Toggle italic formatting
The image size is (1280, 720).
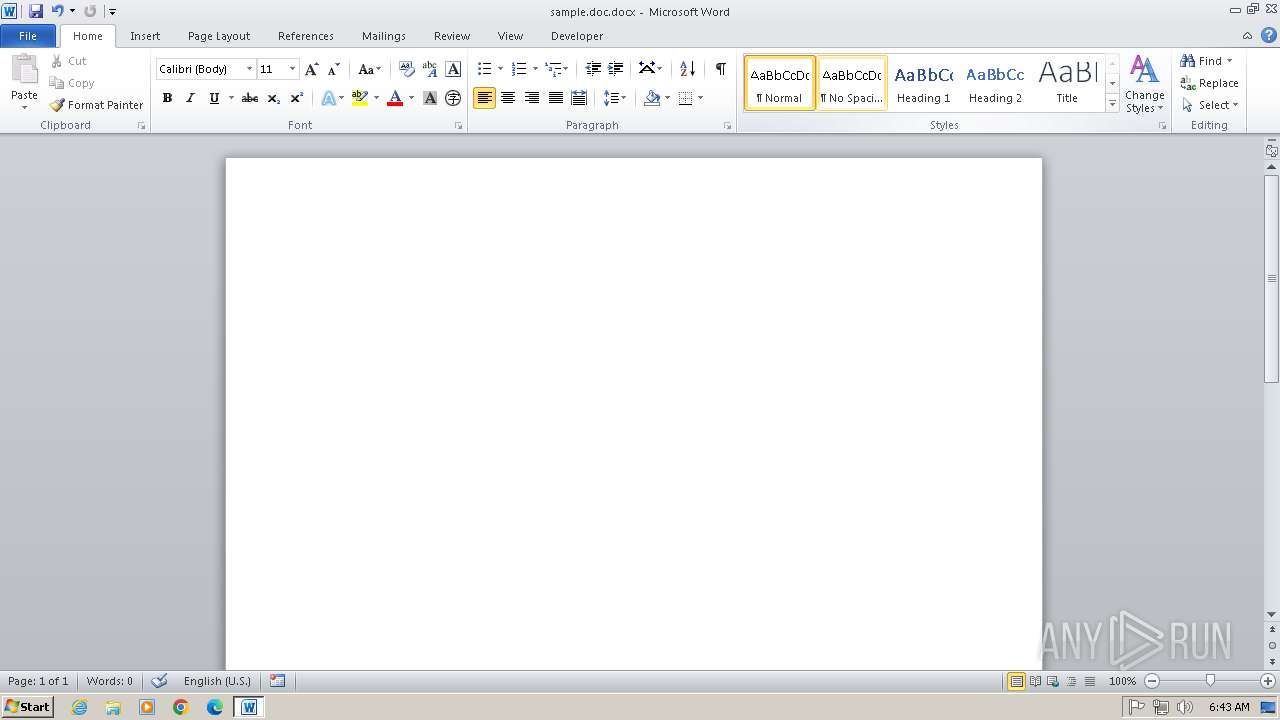point(190,98)
